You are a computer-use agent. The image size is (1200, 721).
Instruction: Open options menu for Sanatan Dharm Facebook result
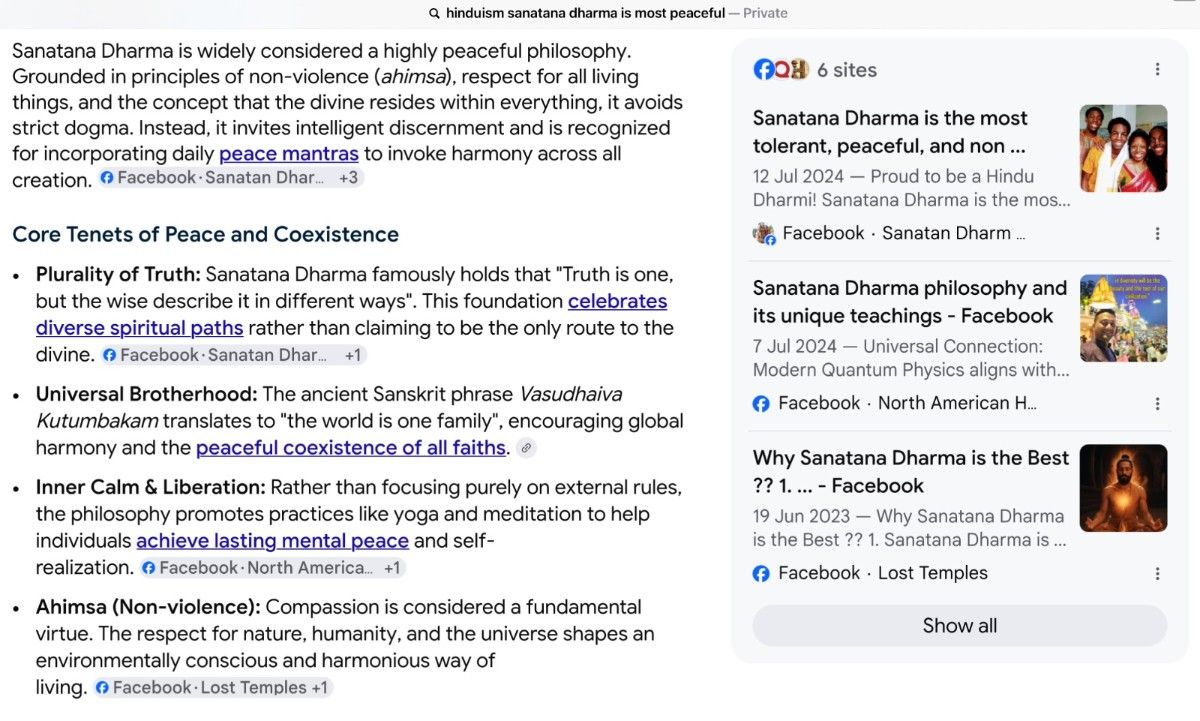(1157, 233)
